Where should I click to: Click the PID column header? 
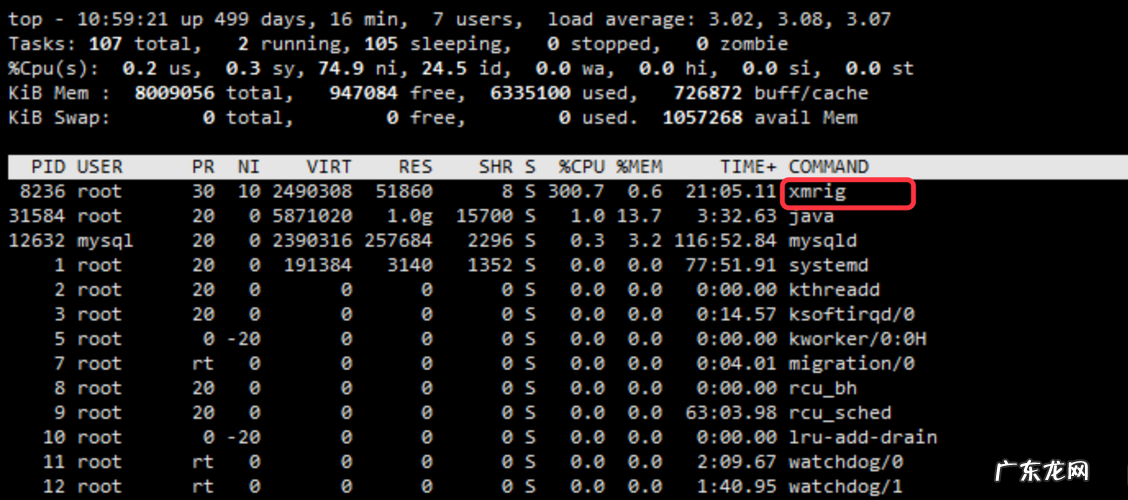pyautogui.click(x=48, y=166)
